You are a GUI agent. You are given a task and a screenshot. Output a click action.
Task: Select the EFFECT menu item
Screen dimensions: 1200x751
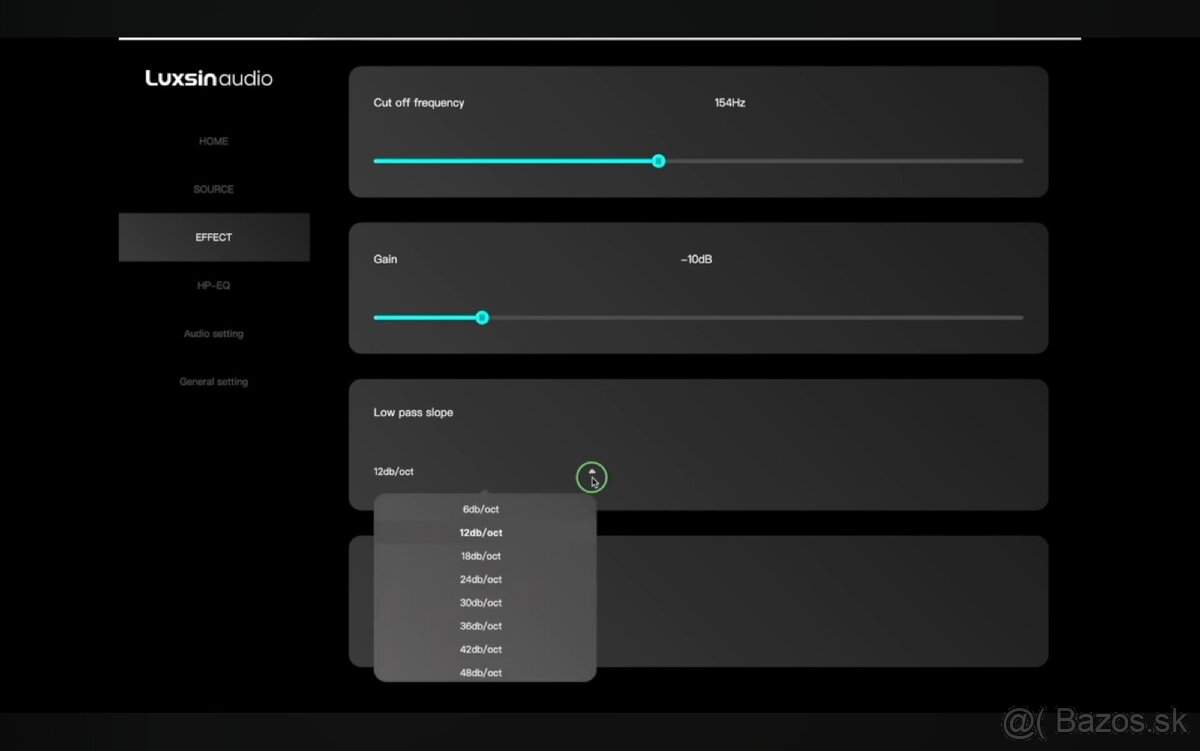pyautogui.click(x=213, y=238)
